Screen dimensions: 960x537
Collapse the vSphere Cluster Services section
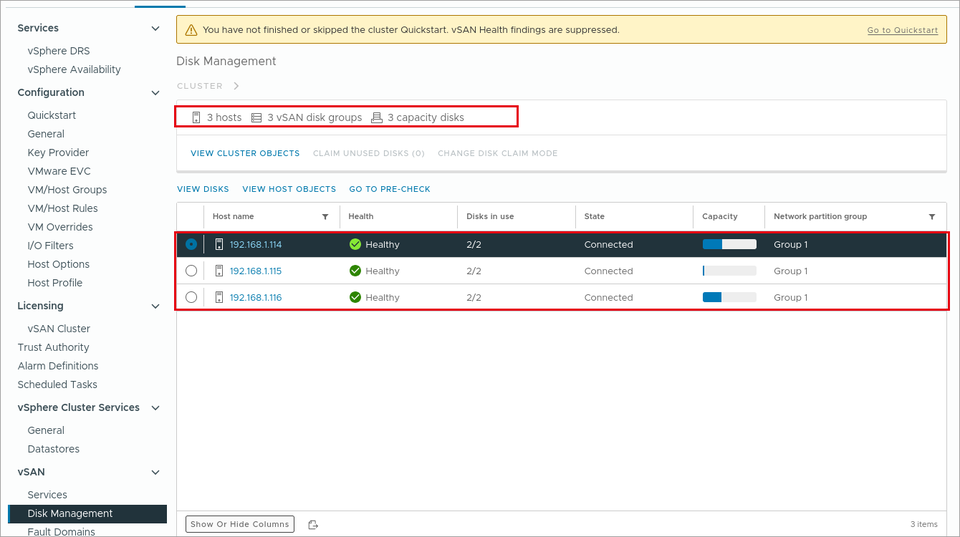pyautogui.click(x=156, y=408)
